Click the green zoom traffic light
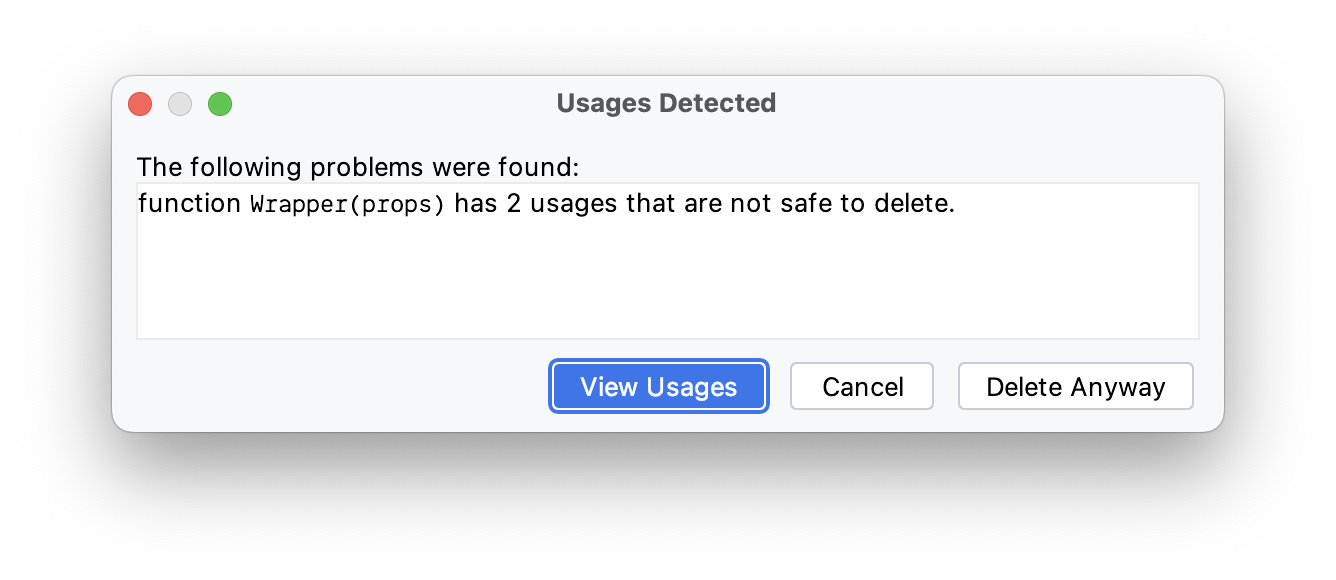1336x580 pixels. pos(219,103)
